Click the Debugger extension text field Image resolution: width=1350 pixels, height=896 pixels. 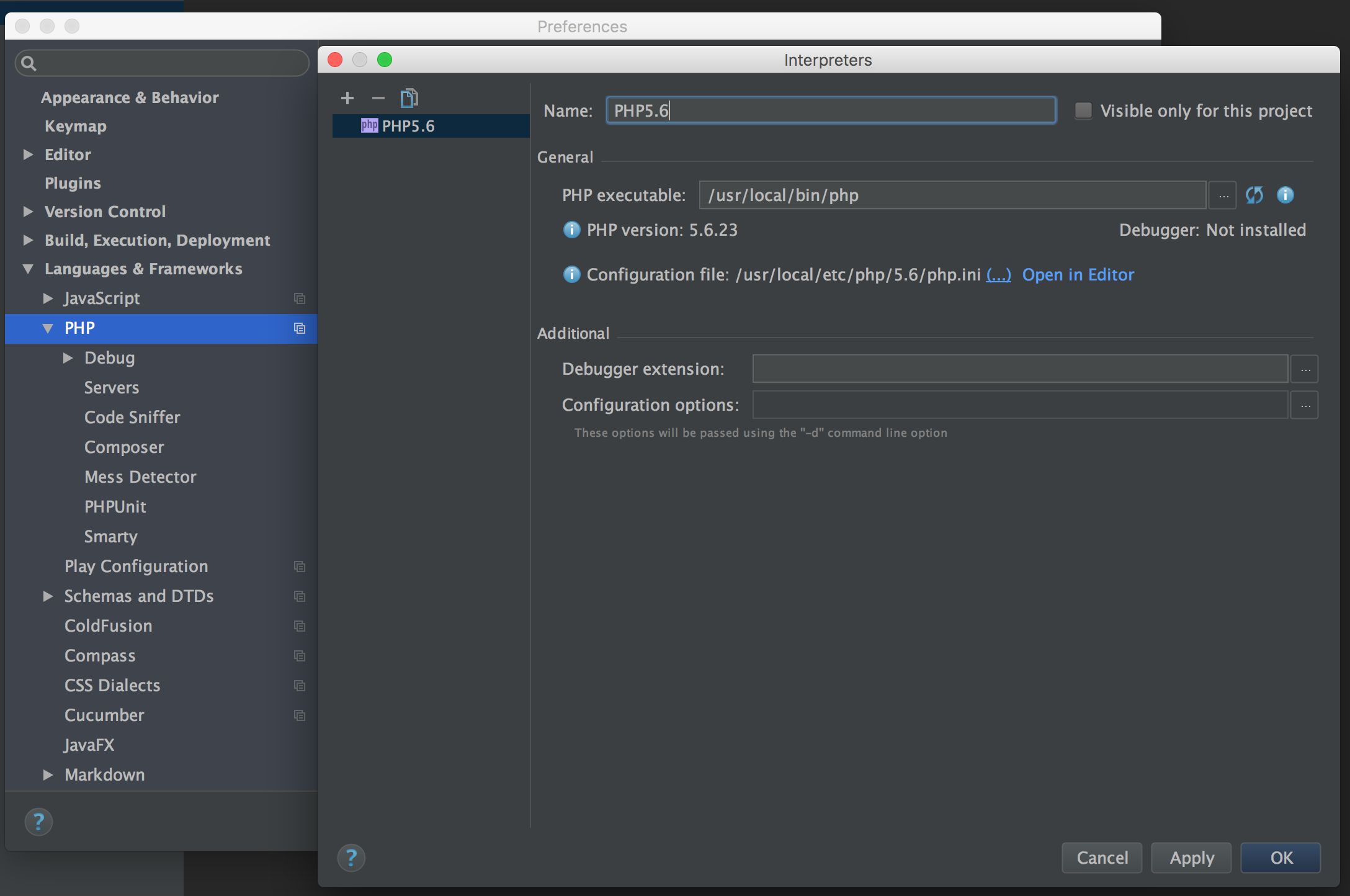1019,370
